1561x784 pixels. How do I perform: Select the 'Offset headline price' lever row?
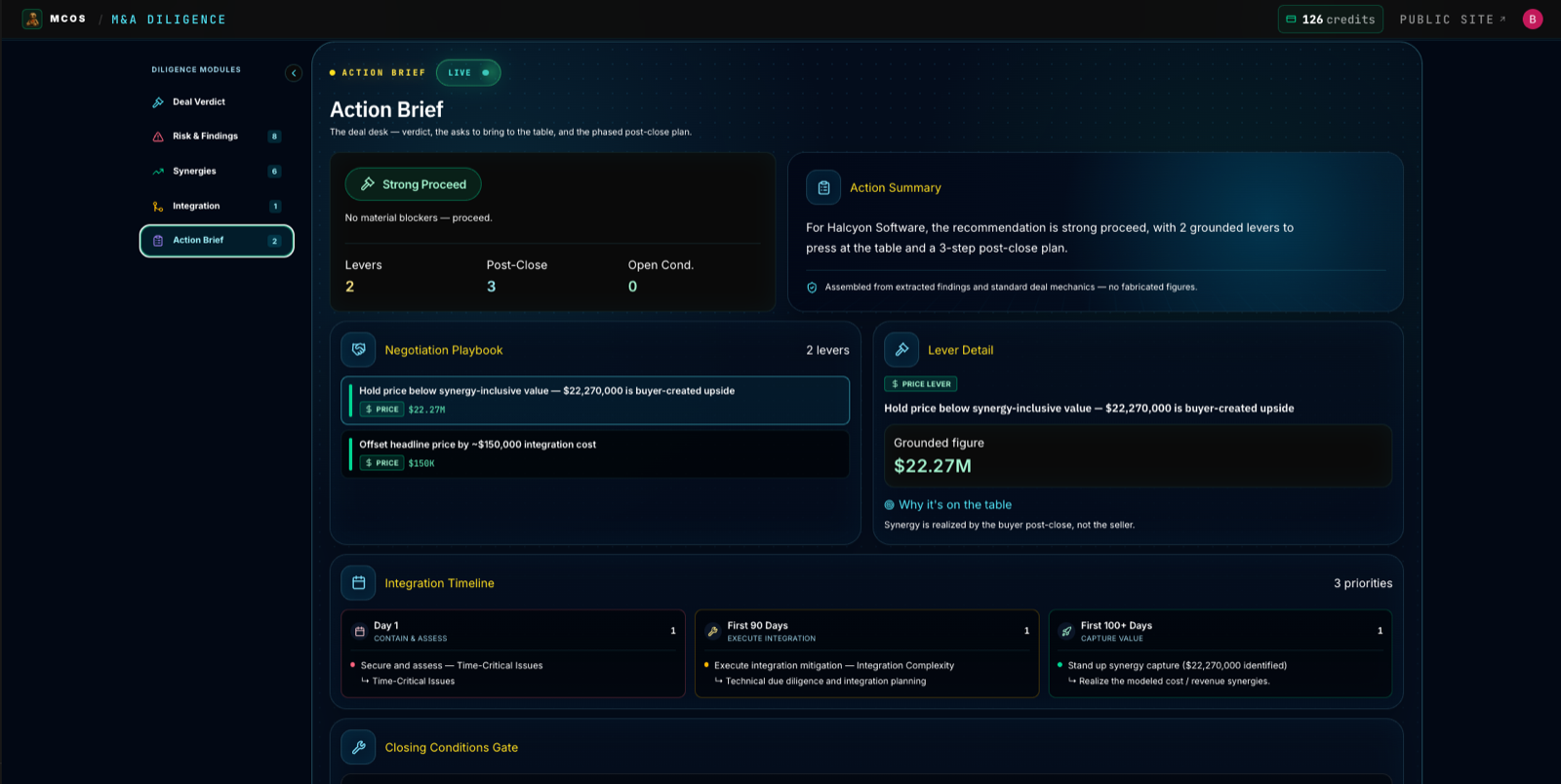[595, 454]
